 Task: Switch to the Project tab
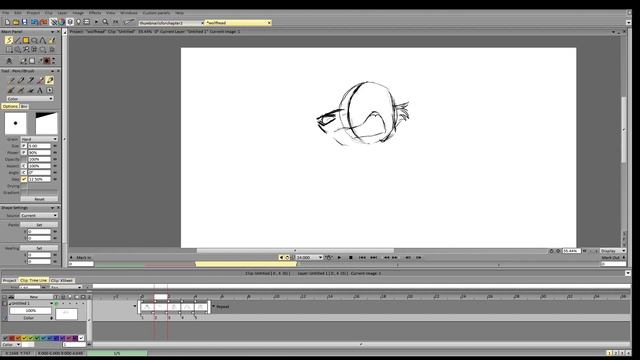tap(9, 280)
